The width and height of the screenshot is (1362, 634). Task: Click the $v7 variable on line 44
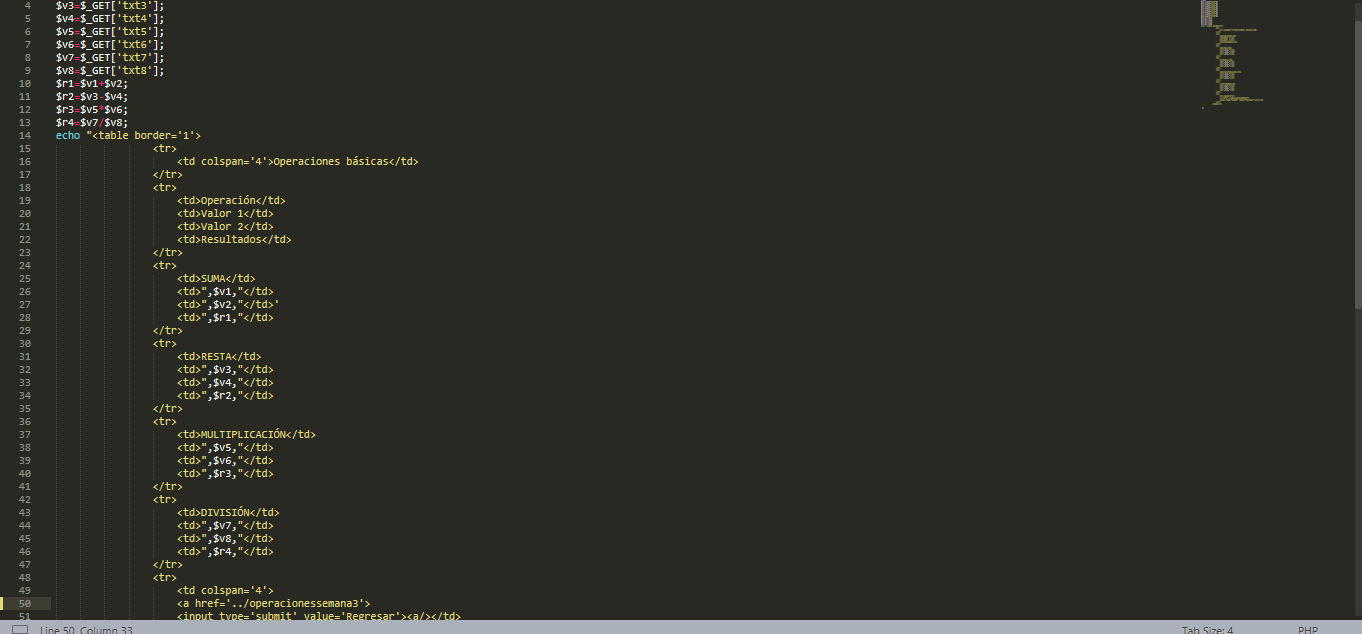pos(222,525)
